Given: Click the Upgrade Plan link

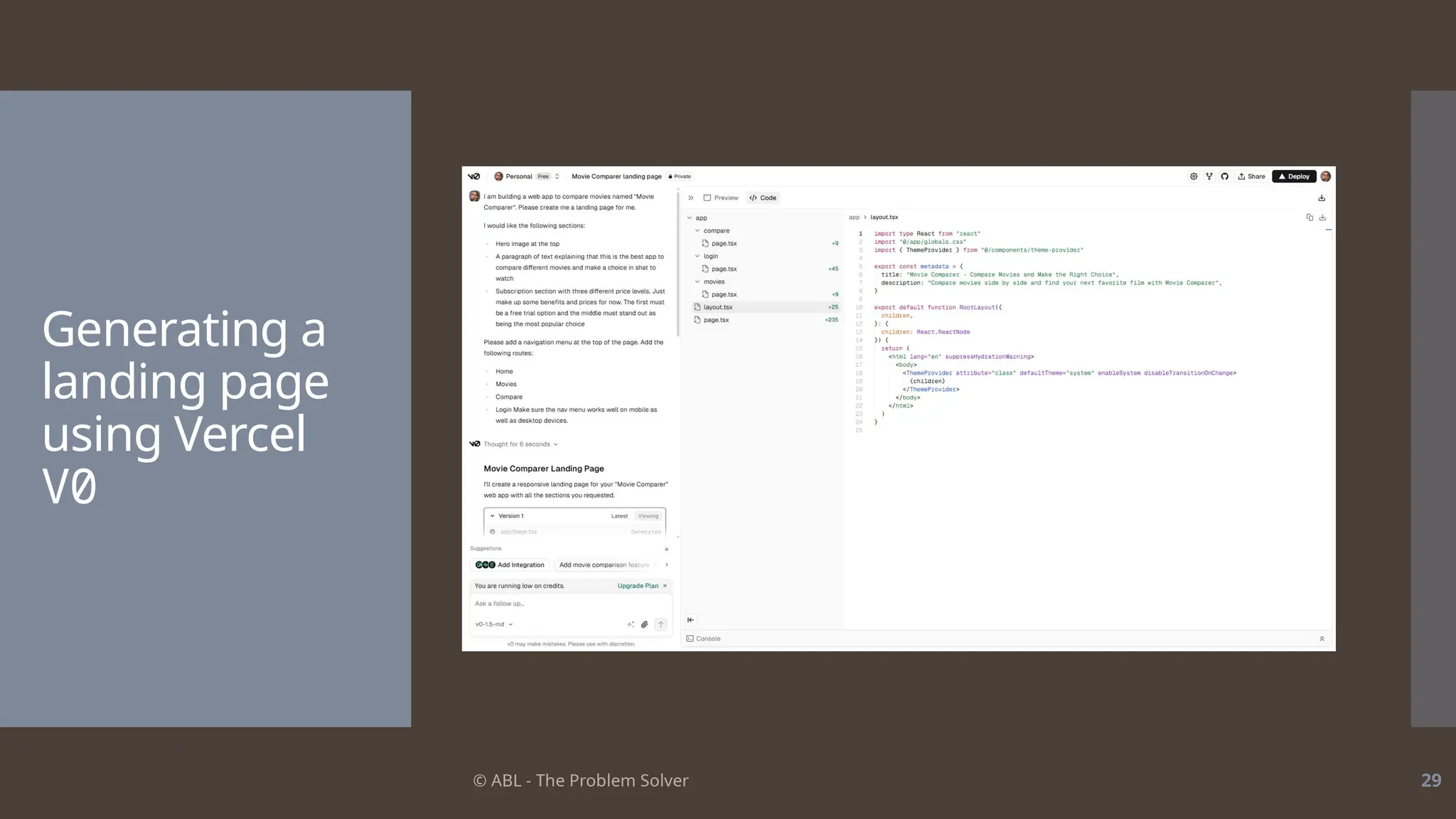Looking at the screenshot, I should point(638,586).
